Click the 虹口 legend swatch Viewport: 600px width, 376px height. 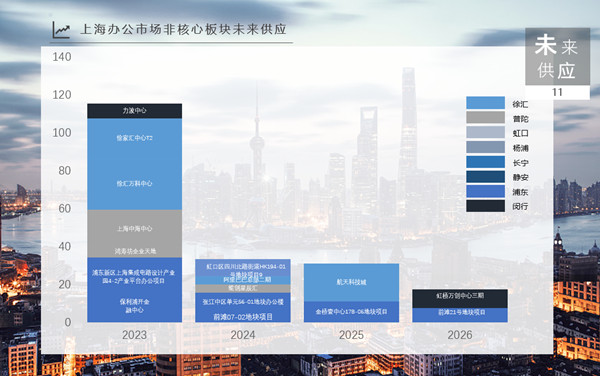point(485,132)
